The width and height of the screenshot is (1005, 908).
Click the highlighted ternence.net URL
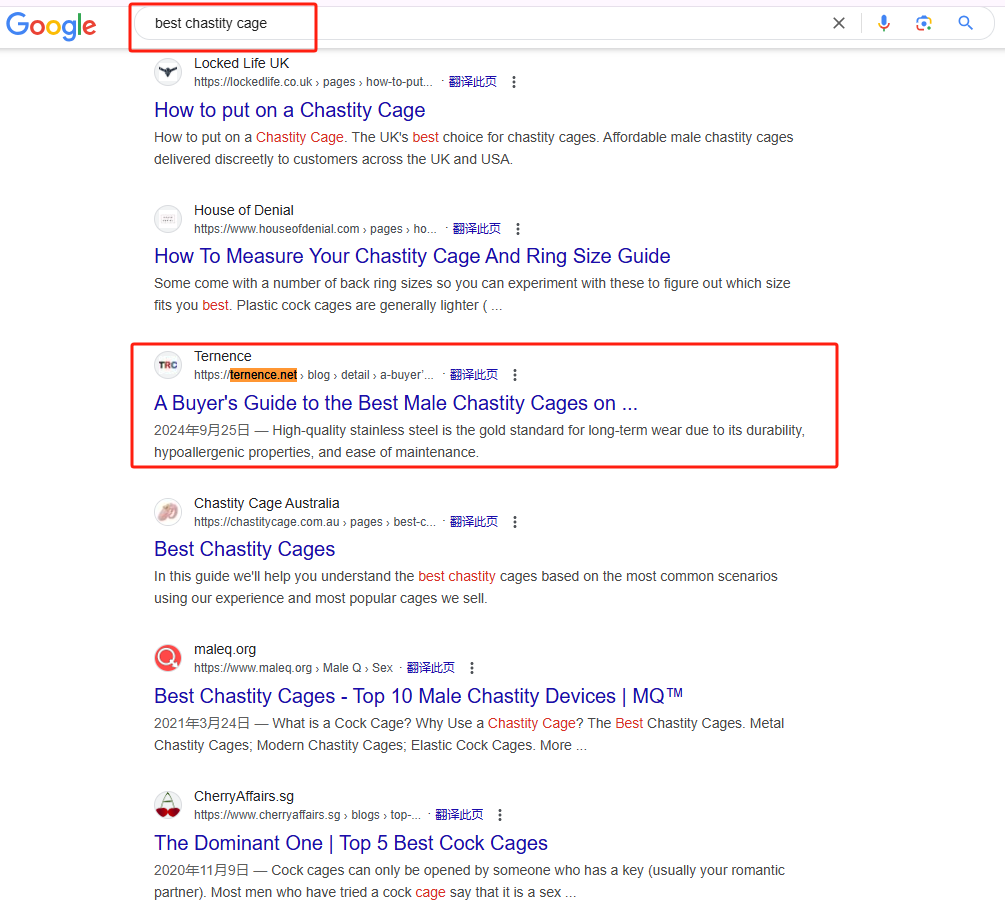(263, 375)
